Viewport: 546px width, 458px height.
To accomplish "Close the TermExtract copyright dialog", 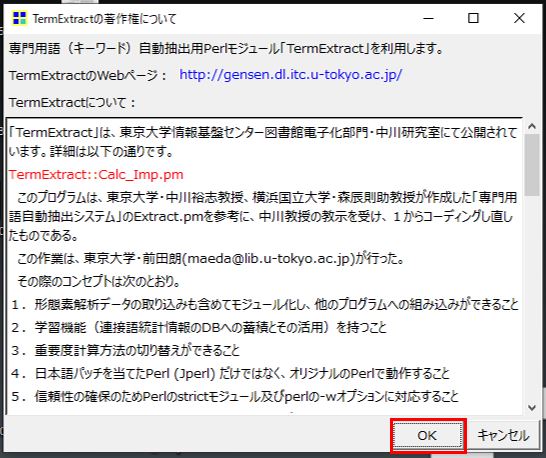I will pos(519,18).
